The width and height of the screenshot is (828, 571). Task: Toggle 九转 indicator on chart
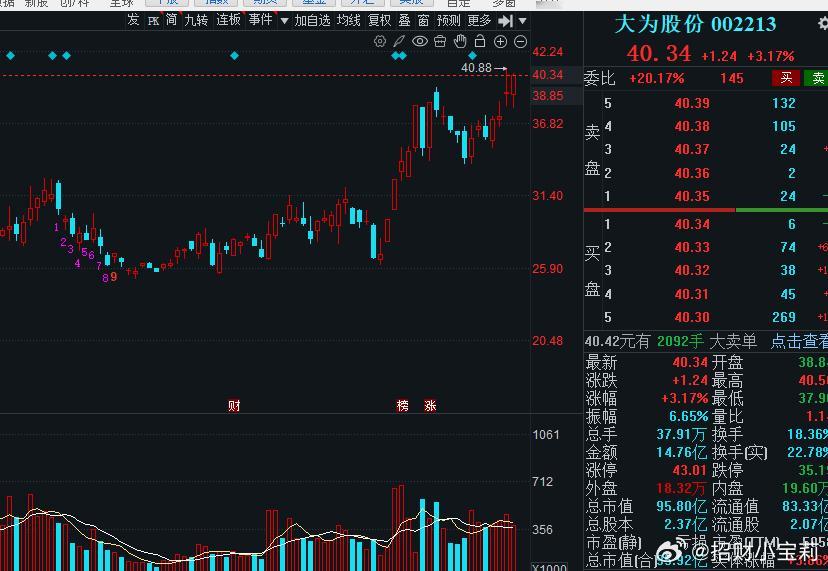196,21
